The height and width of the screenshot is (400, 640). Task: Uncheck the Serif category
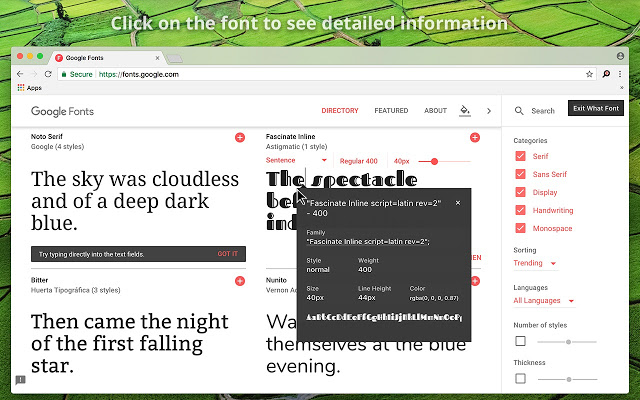pyautogui.click(x=520, y=156)
